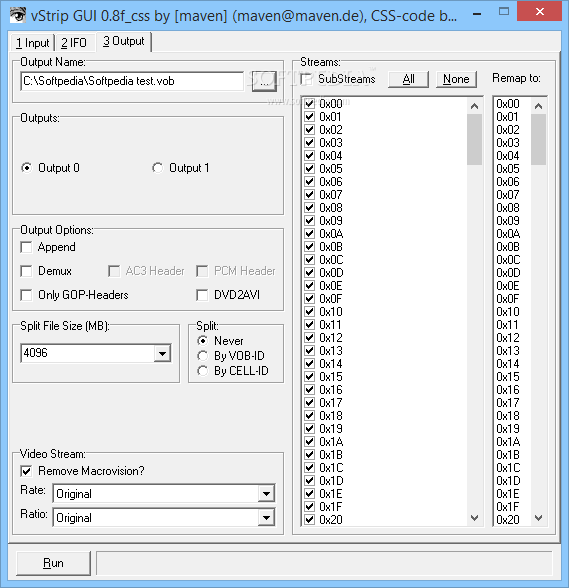Uncheck stream 0x00 checkbox

tap(309, 104)
